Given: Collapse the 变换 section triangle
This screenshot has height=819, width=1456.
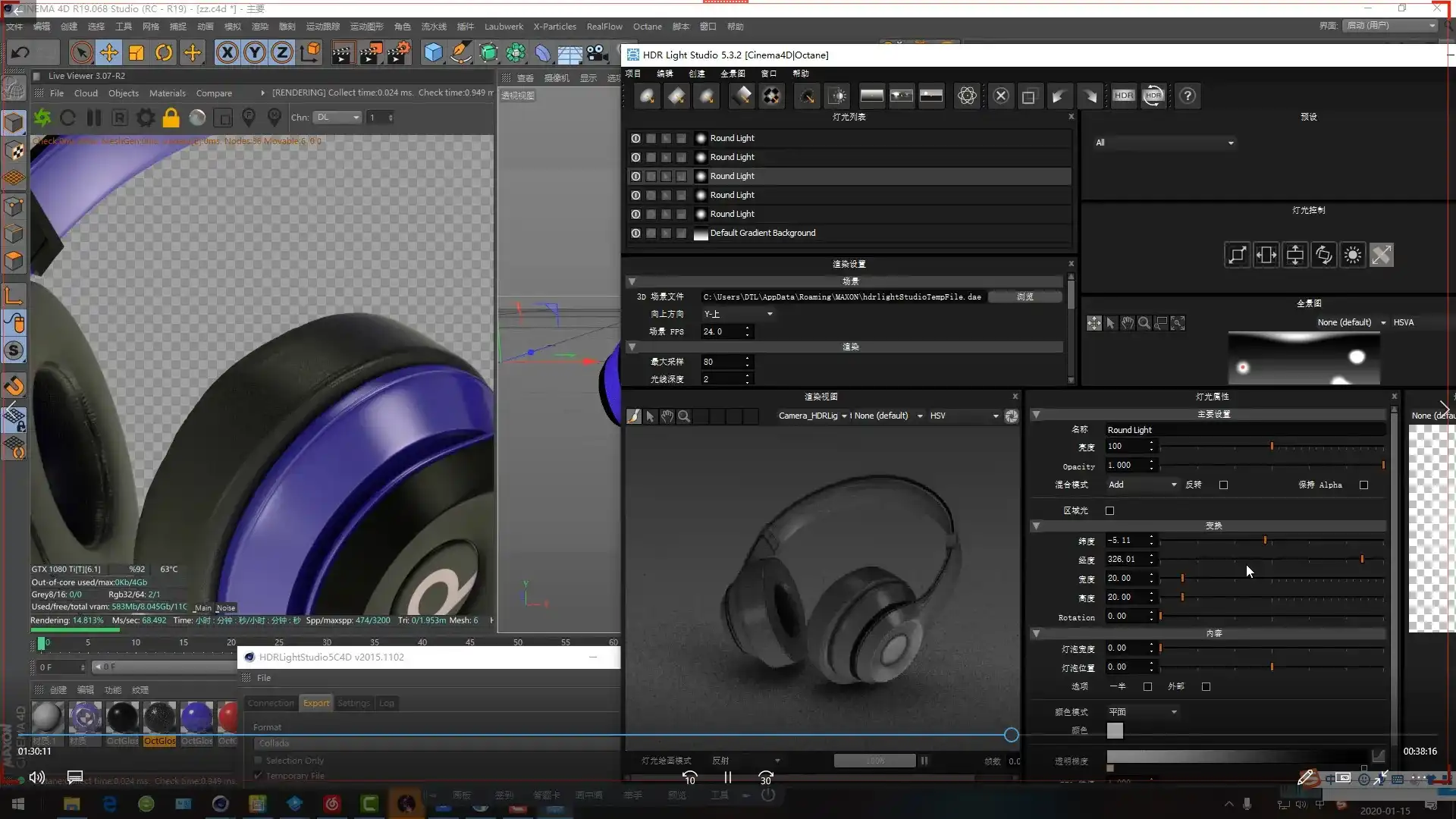Looking at the screenshot, I should (x=1036, y=526).
